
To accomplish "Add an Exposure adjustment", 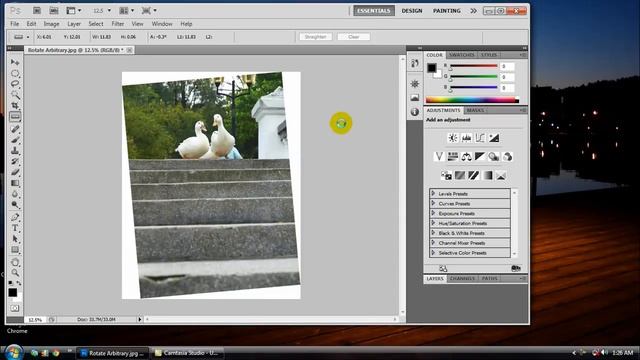I will pyautogui.click(x=494, y=138).
